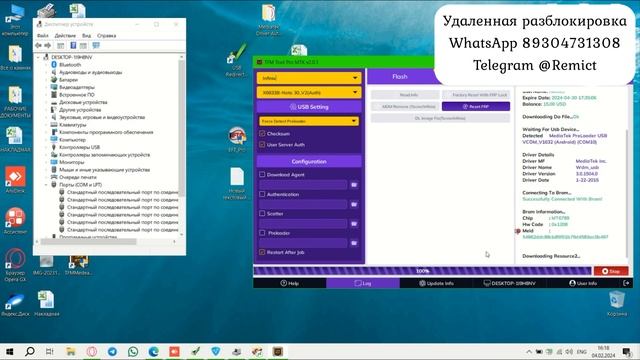Open the Opera GX browser shortcut
Image resolution: width=640 pixels, height=360 pixels.
[15, 265]
